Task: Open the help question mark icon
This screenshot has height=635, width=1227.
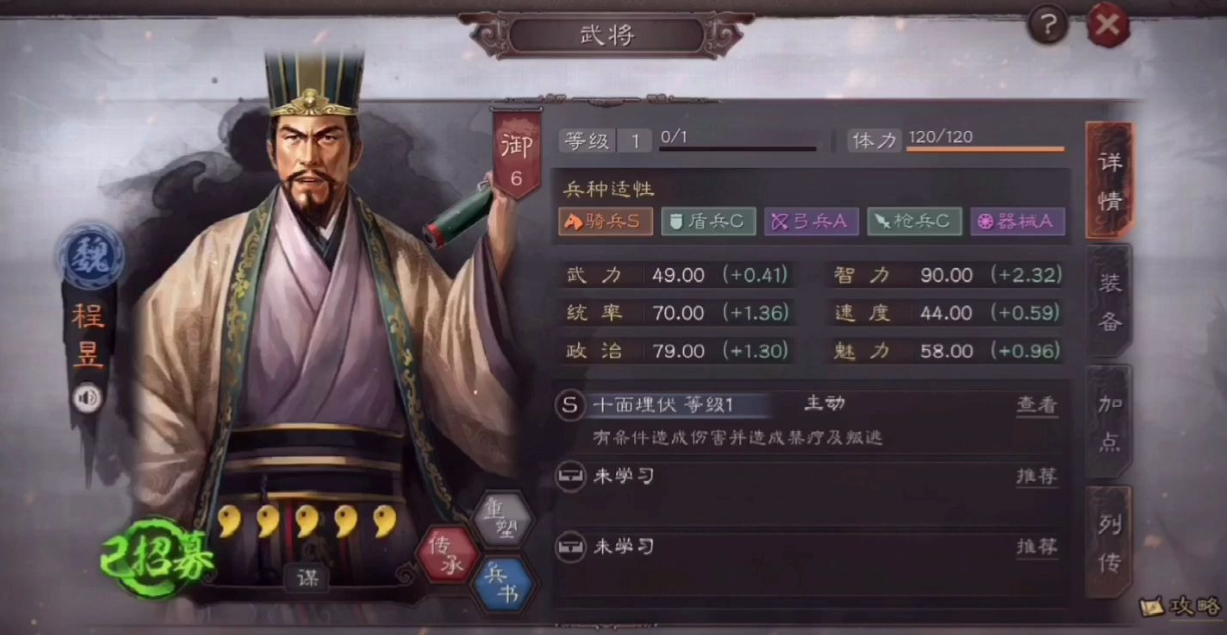Action: tap(1048, 25)
